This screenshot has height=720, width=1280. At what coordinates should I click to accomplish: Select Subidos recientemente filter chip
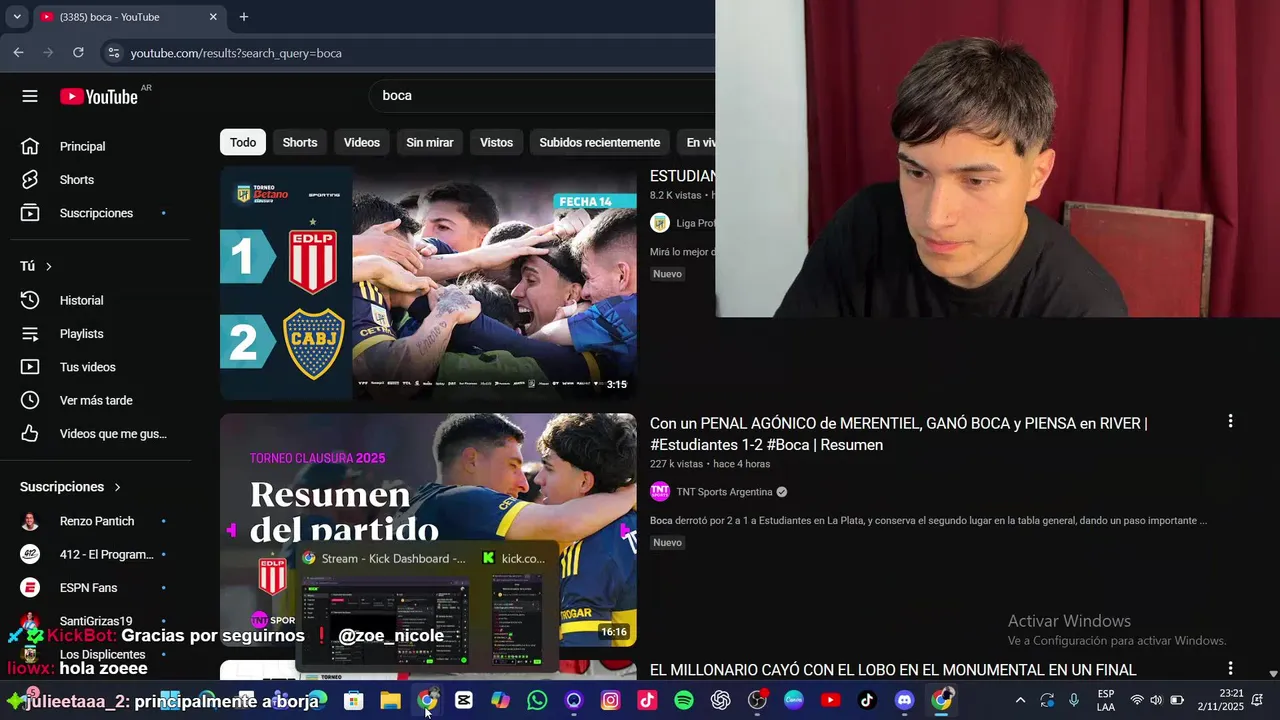point(600,142)
